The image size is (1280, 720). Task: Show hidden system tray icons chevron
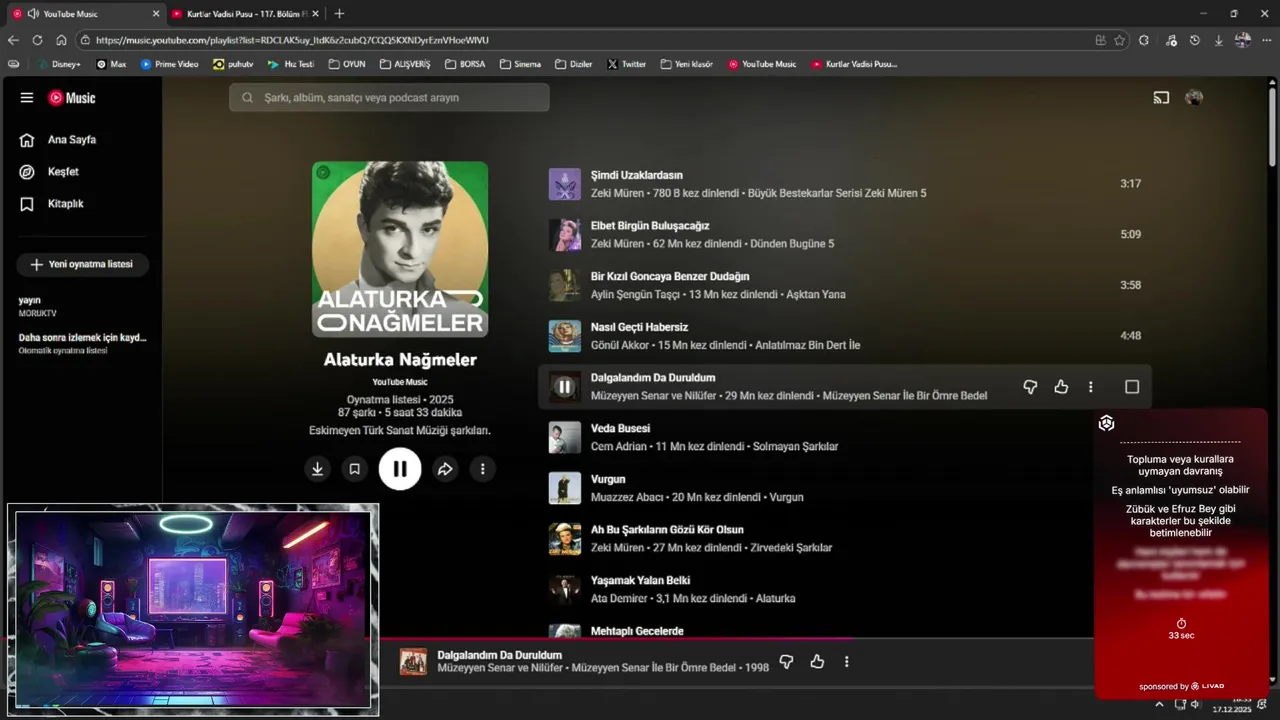(1159, 704)
